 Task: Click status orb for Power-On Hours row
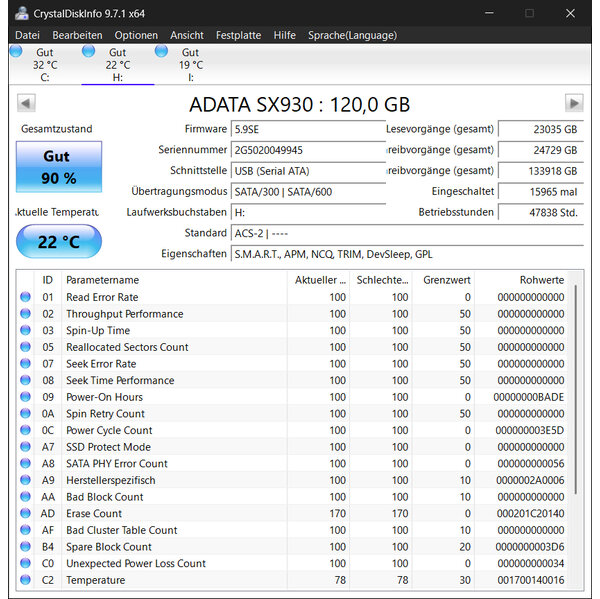(26, 397)
